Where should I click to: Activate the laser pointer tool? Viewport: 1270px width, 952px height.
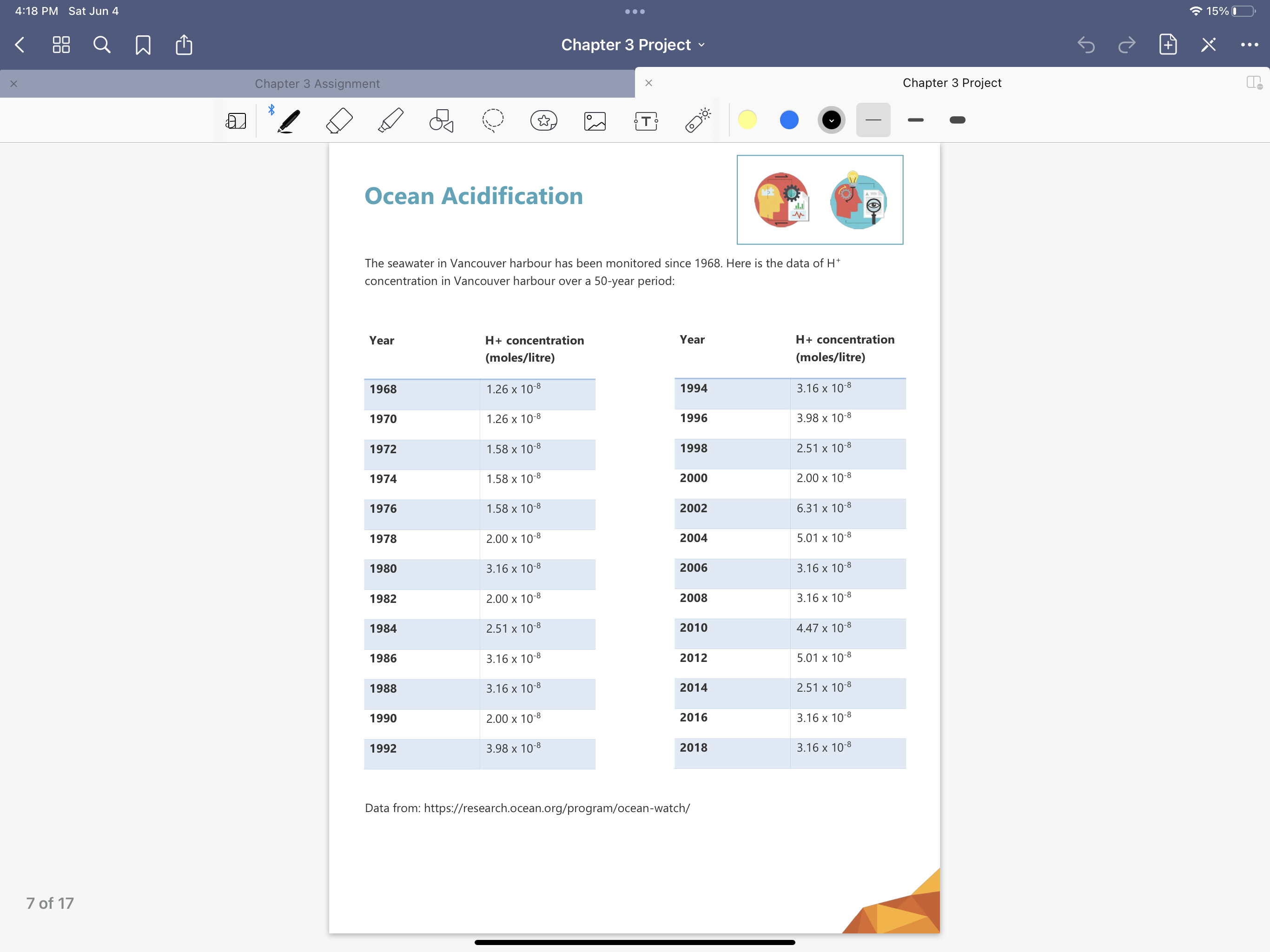[x=697, y=120]
